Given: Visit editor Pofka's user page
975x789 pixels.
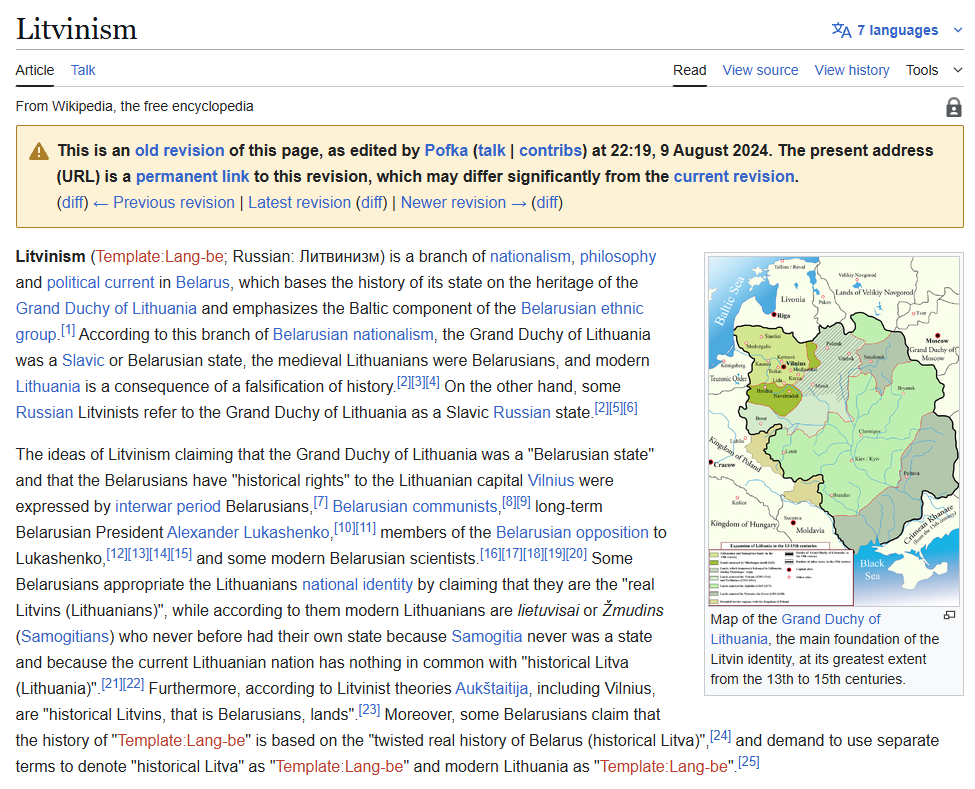Looking at the screenshot, I should [x=445, y=150].
